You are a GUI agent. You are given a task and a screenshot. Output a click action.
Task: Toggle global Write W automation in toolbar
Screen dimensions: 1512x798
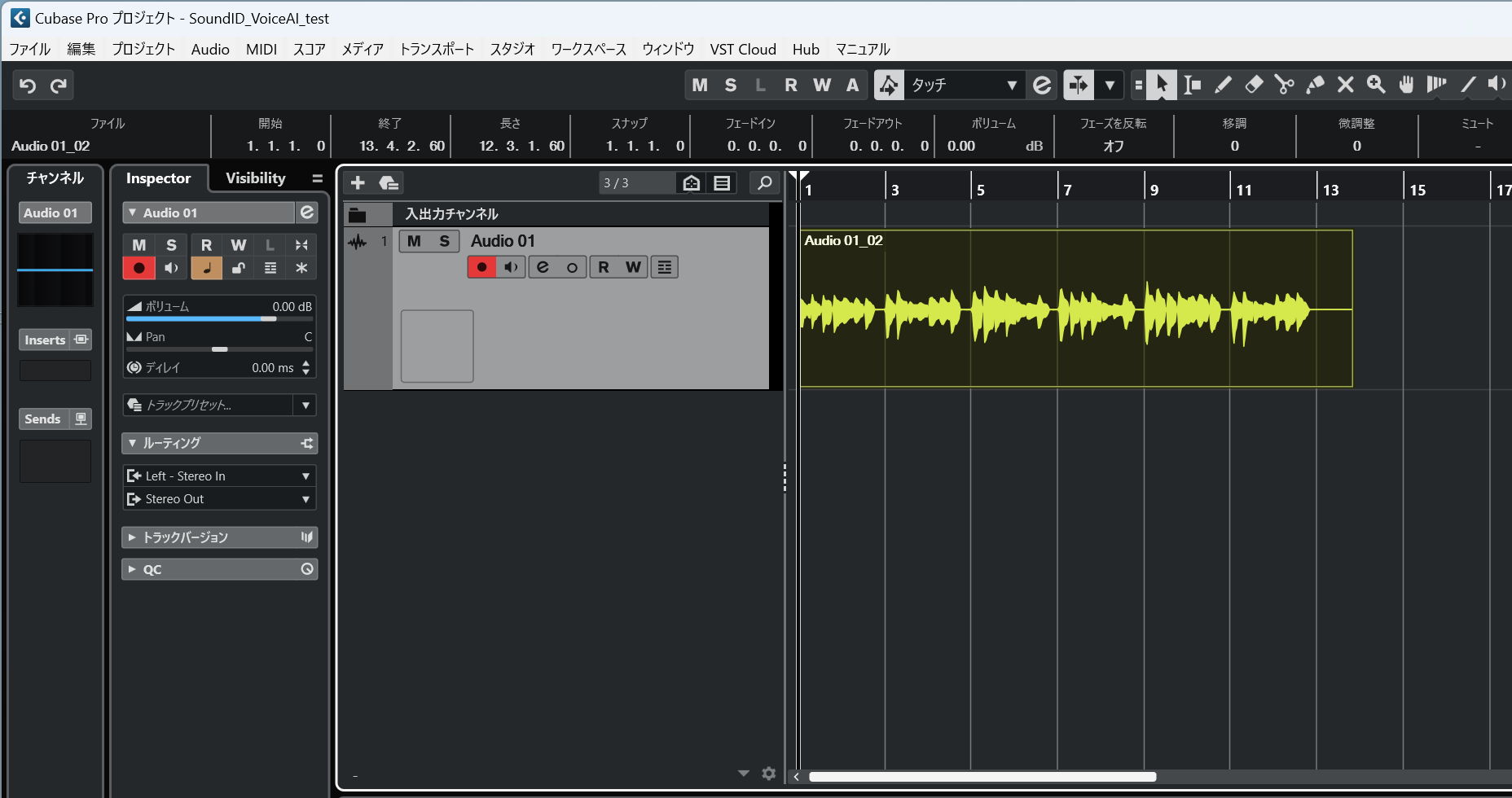coord(822,85)
